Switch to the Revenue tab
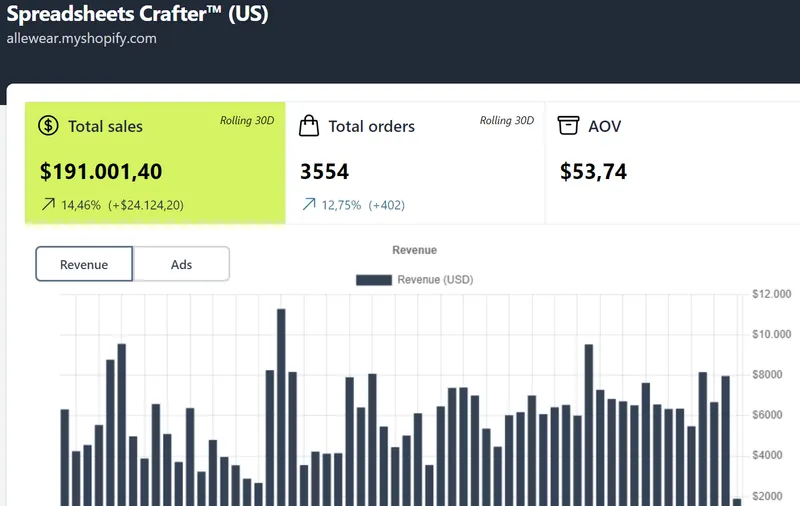Screen dimensions: 800x506 click(x=84, y=264)
